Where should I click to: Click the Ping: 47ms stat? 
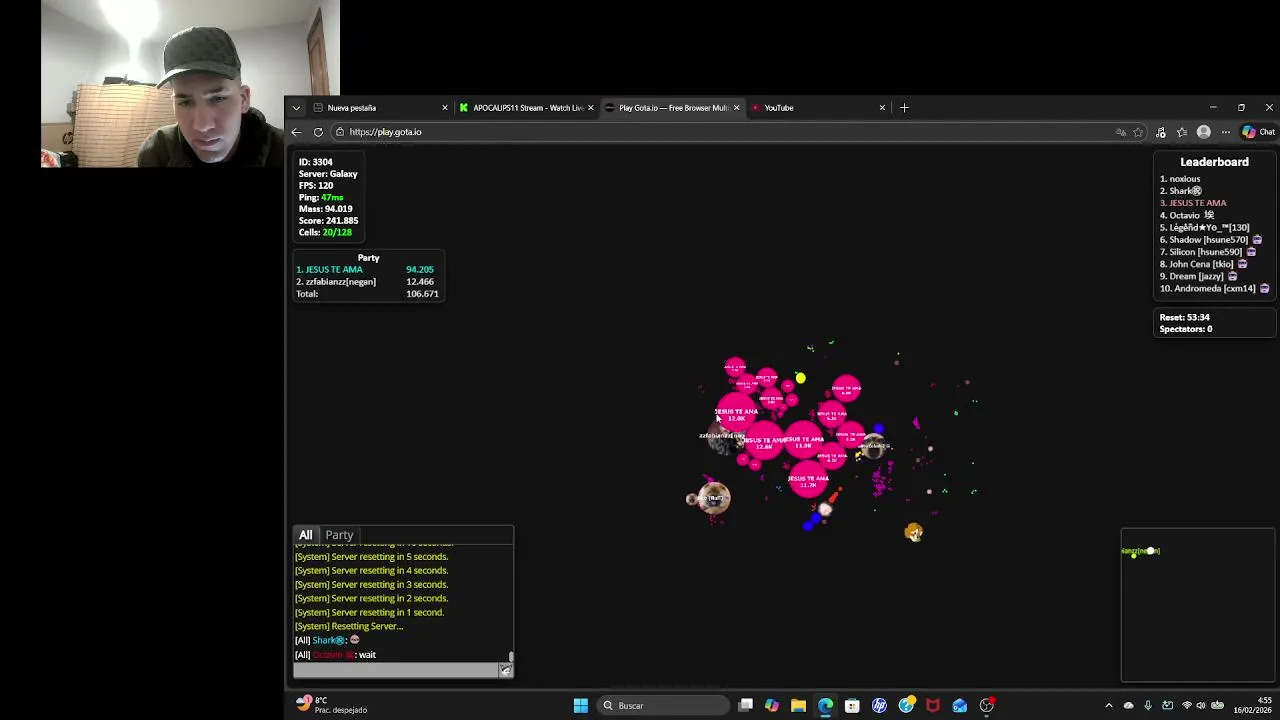pos(321,197)
